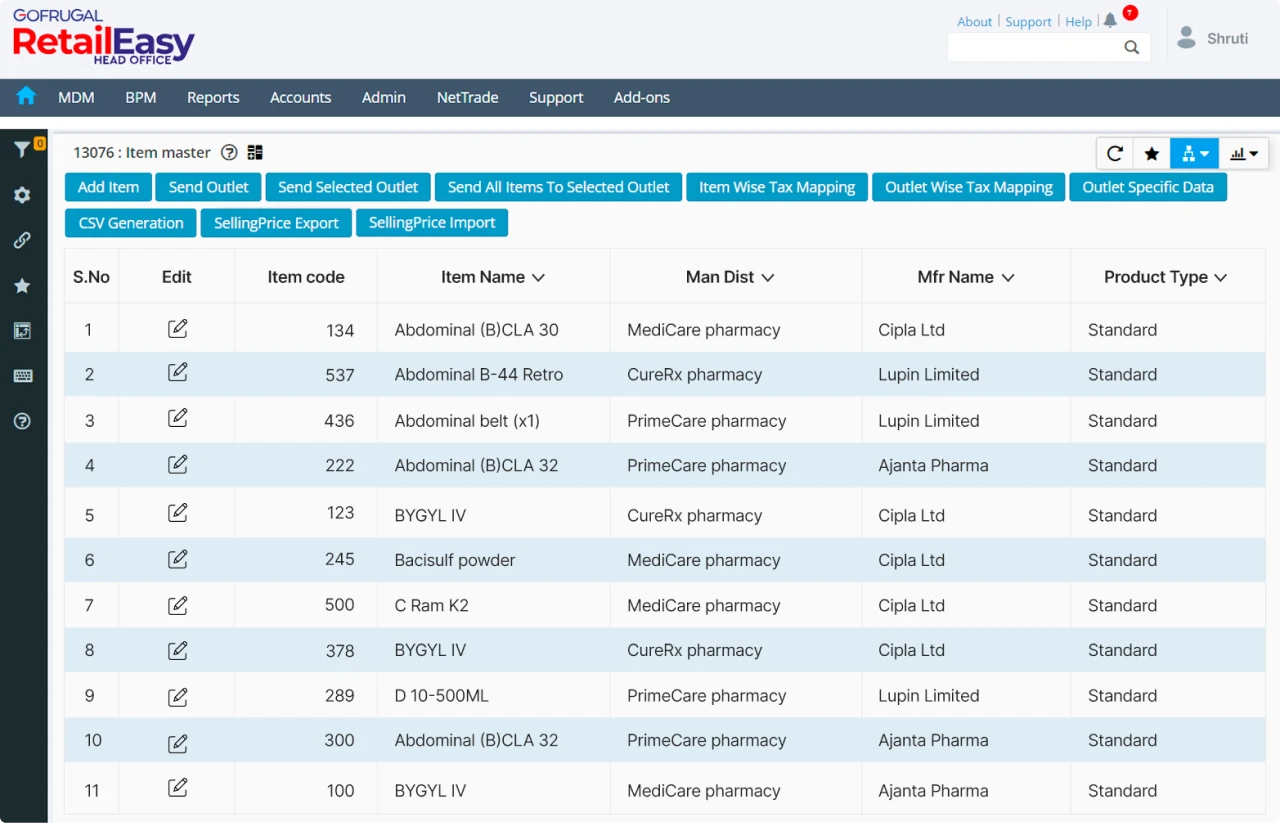Mark Item master screen as favorite

click(x=1152, y=153)
